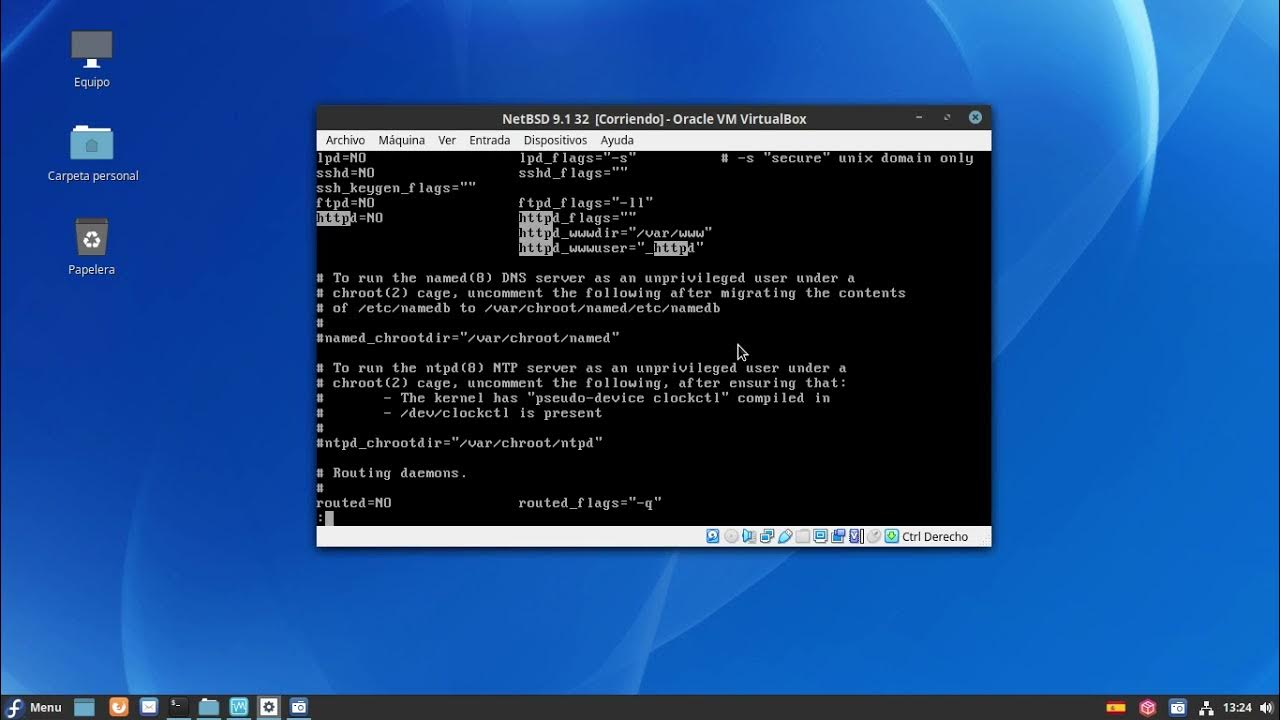Open the Carpeta personal desktop folder
1280x720 pixels.
pos(92,153)
